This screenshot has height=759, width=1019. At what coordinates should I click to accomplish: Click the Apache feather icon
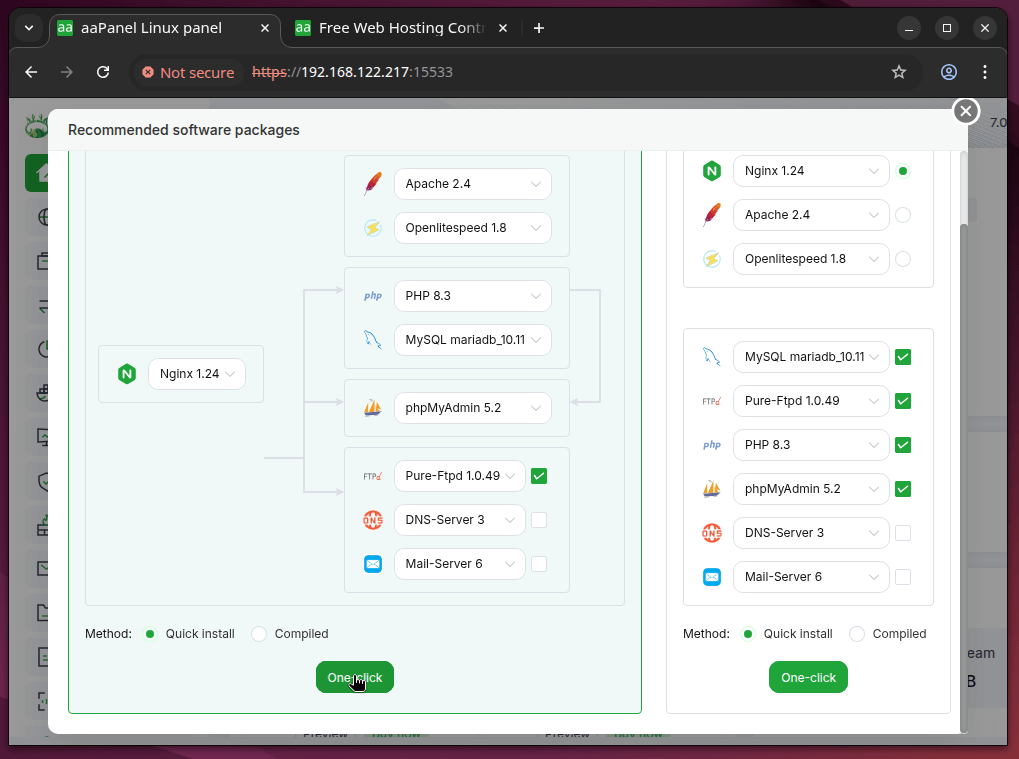[x=372, y=183]
